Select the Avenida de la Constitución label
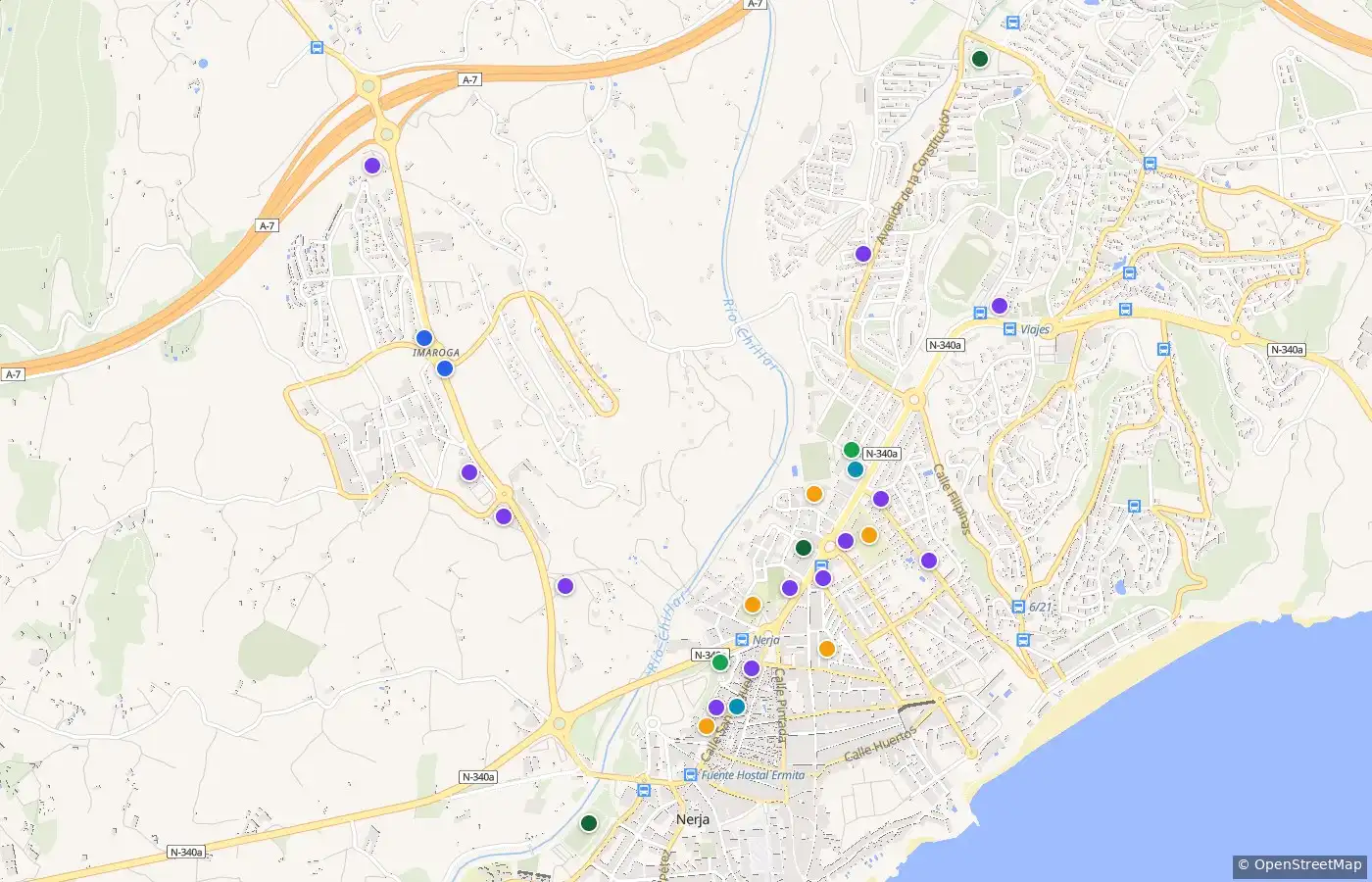1372x882 pixels. pyautogui.click(x=913, y=179)
